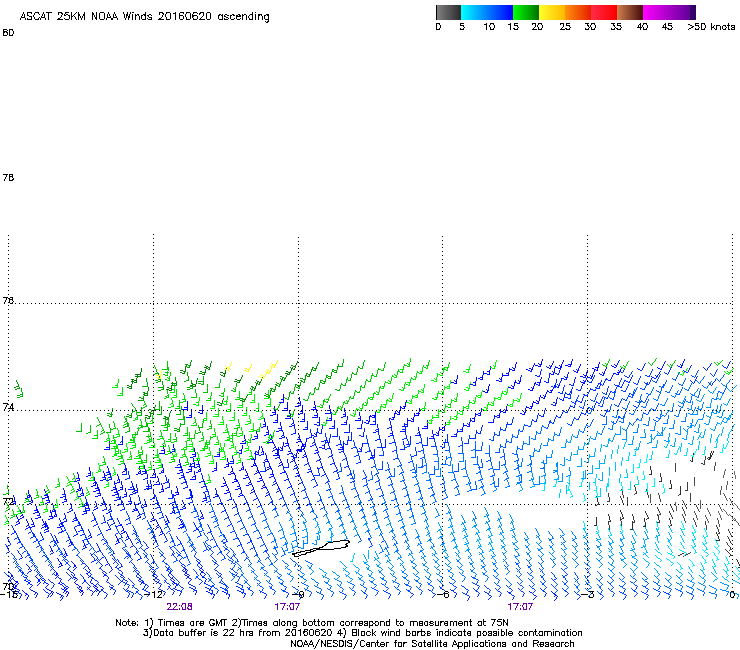Click the gray 0-5 knots color bar segment
The height and width of the screenshot is (650, 740).
(x=448, y=12)
